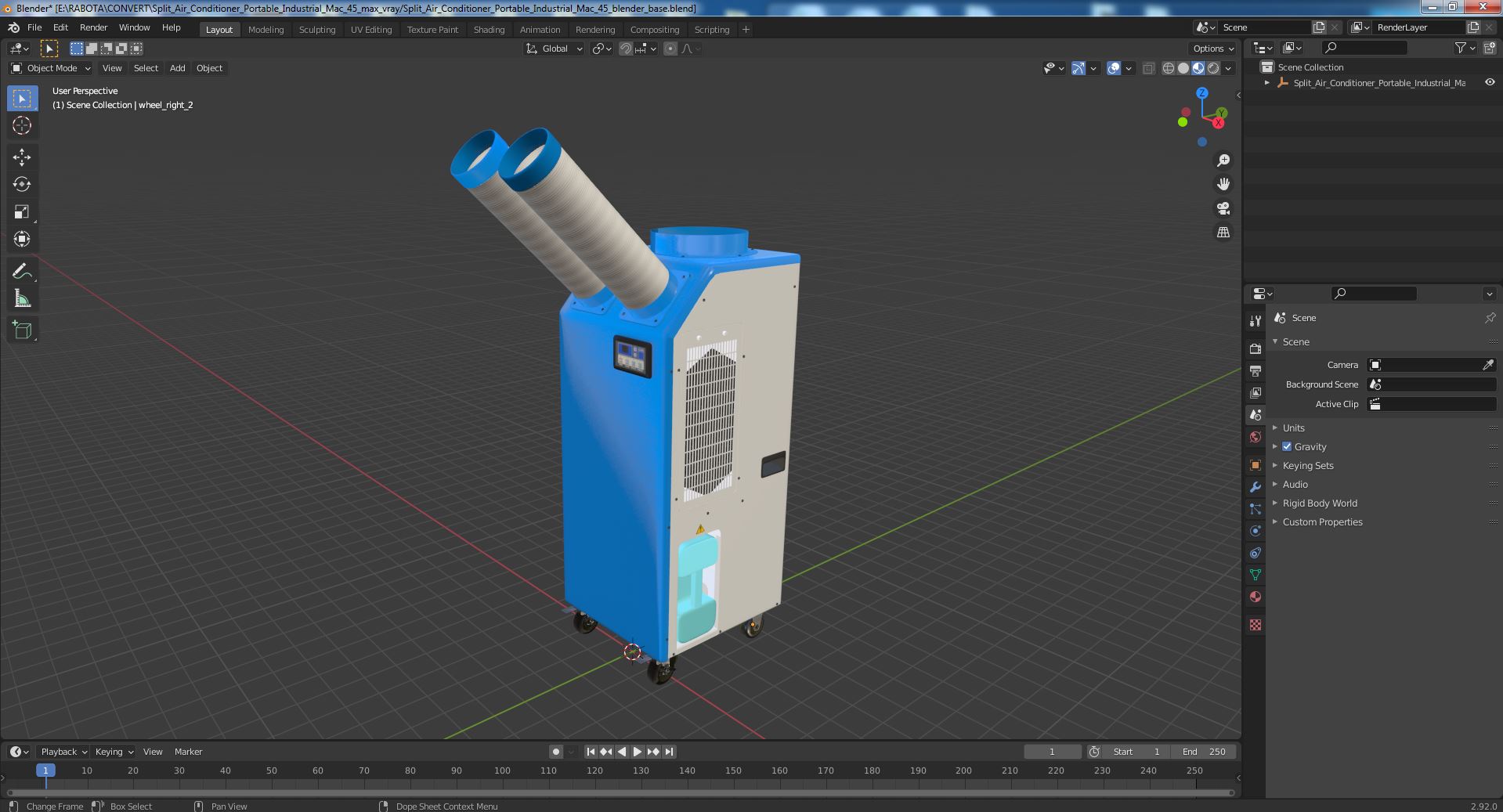Switch to the Modeling workspace tab
The width and height of the screenshot is (1503, 812).
point(266,30)
